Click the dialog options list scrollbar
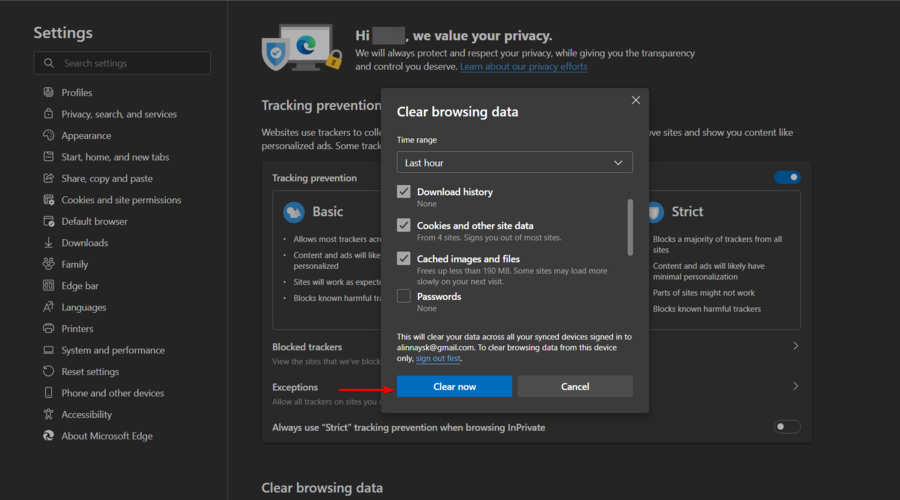The height and width of the screenshot is (500, 900). 630,227
